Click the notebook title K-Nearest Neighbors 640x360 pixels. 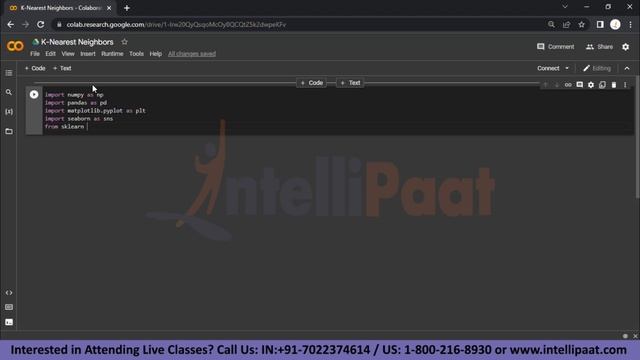pyautogui.click(x=77, y=42)
